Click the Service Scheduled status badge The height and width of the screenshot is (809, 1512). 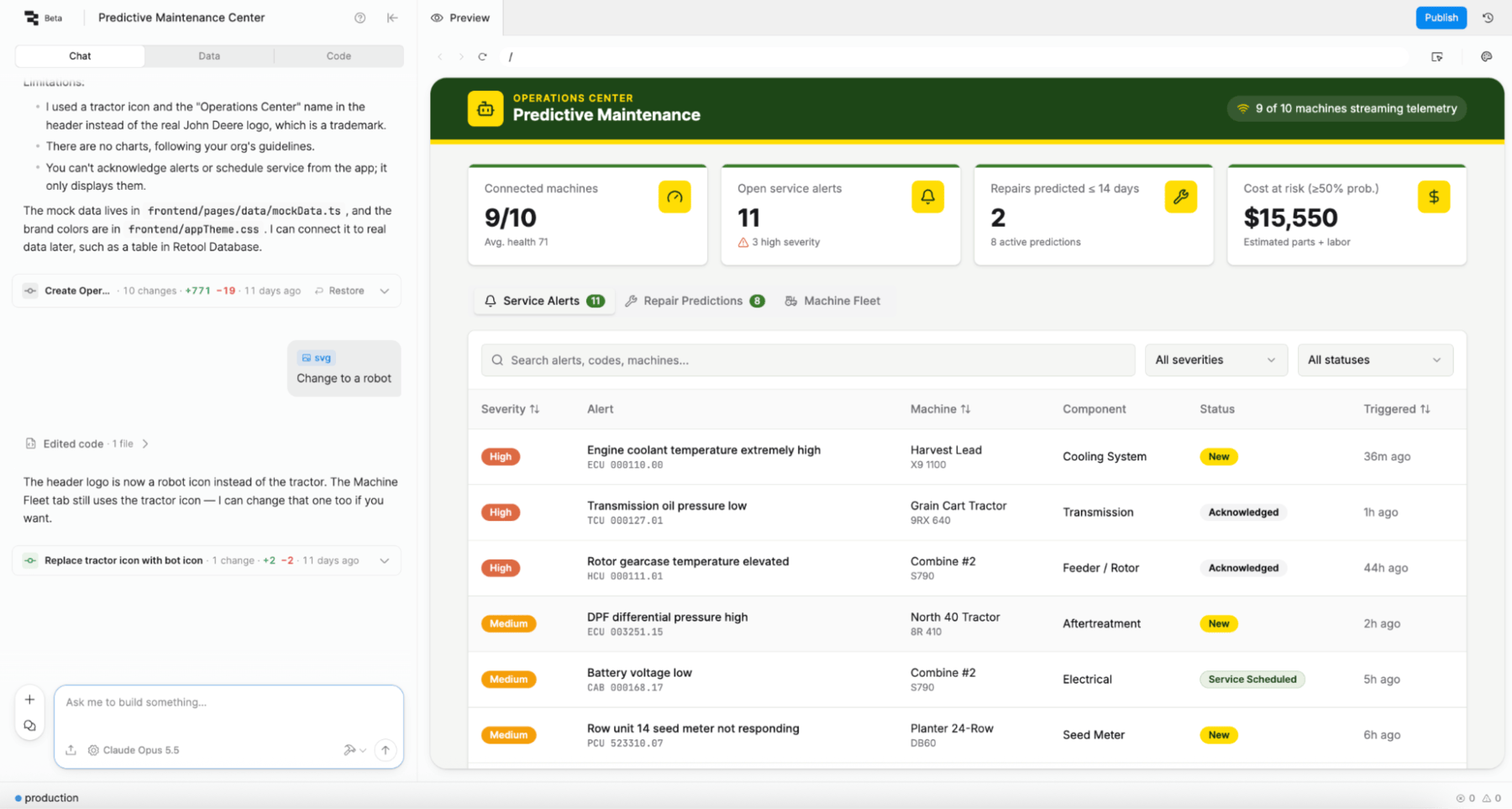coord(1252,680)
